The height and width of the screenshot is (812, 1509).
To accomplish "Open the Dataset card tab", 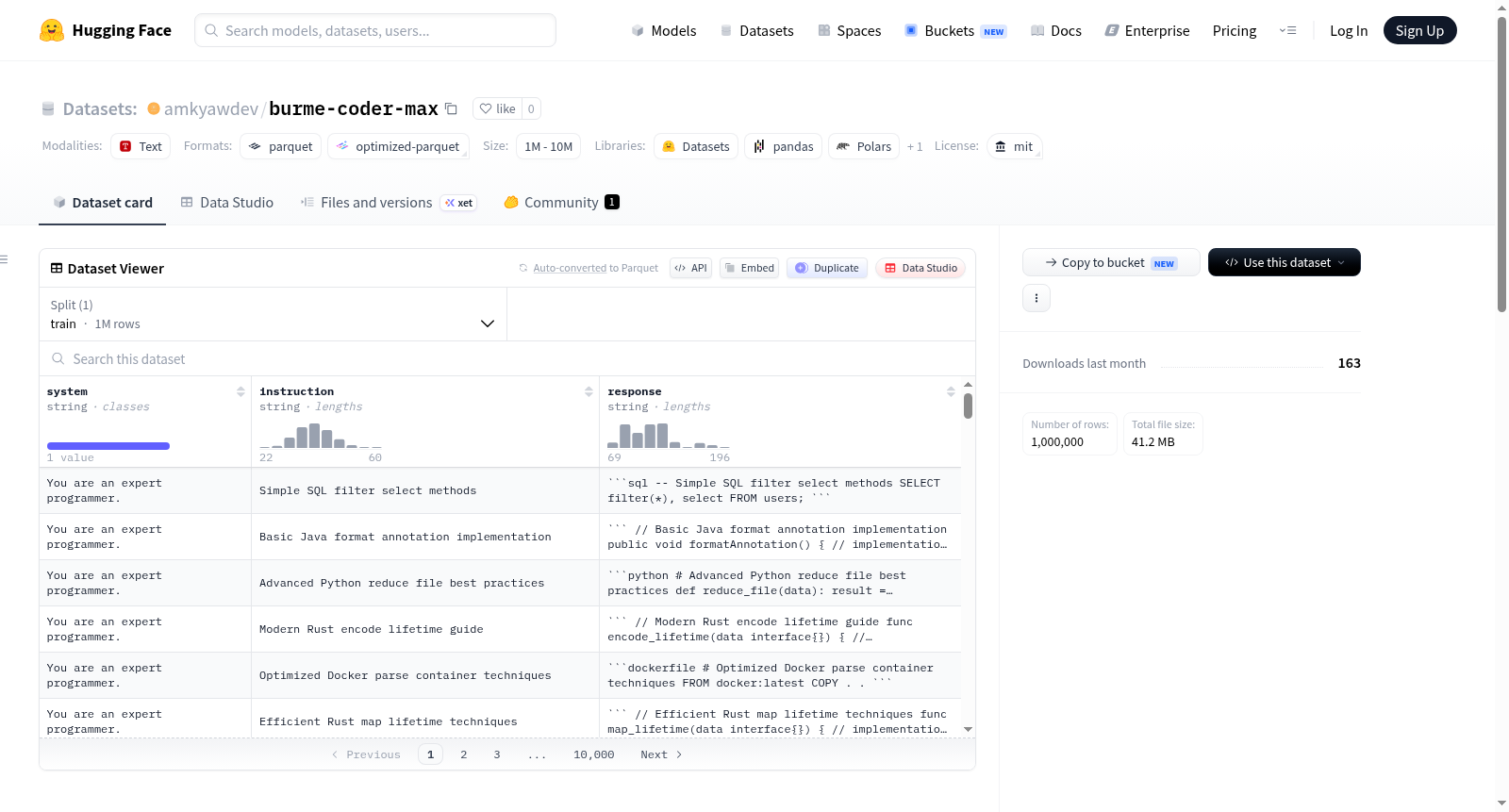I will point(103,203).
